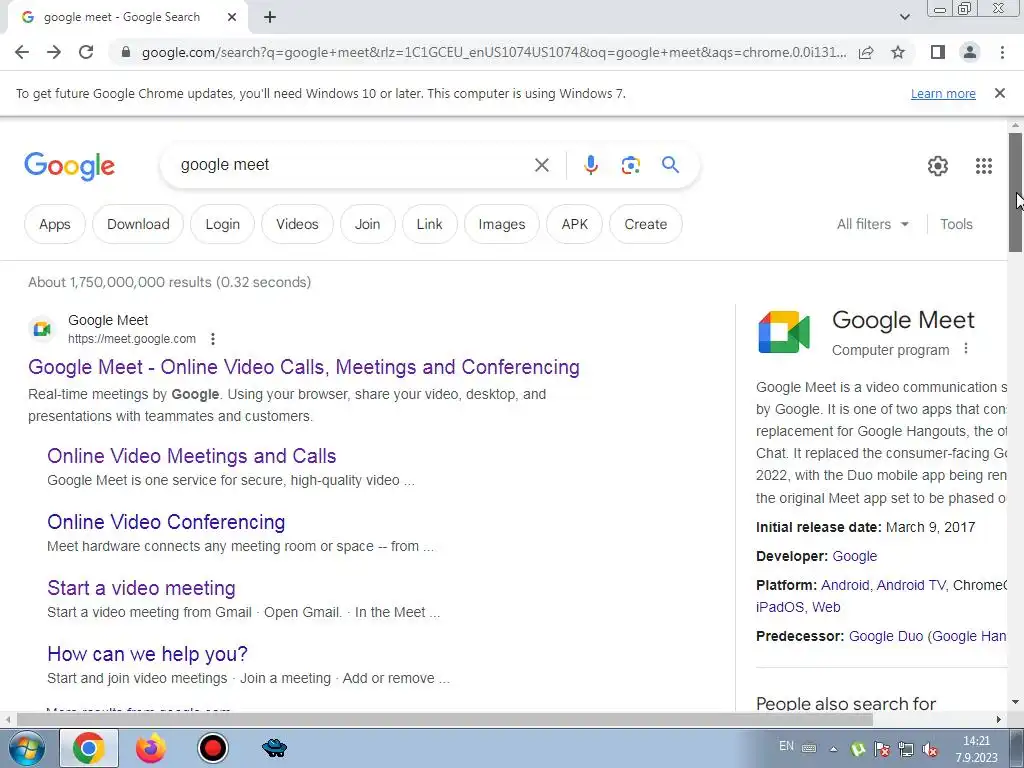Open the red record app in the taskbar
The image size is (1024, 768).
(x=212, y=748)
